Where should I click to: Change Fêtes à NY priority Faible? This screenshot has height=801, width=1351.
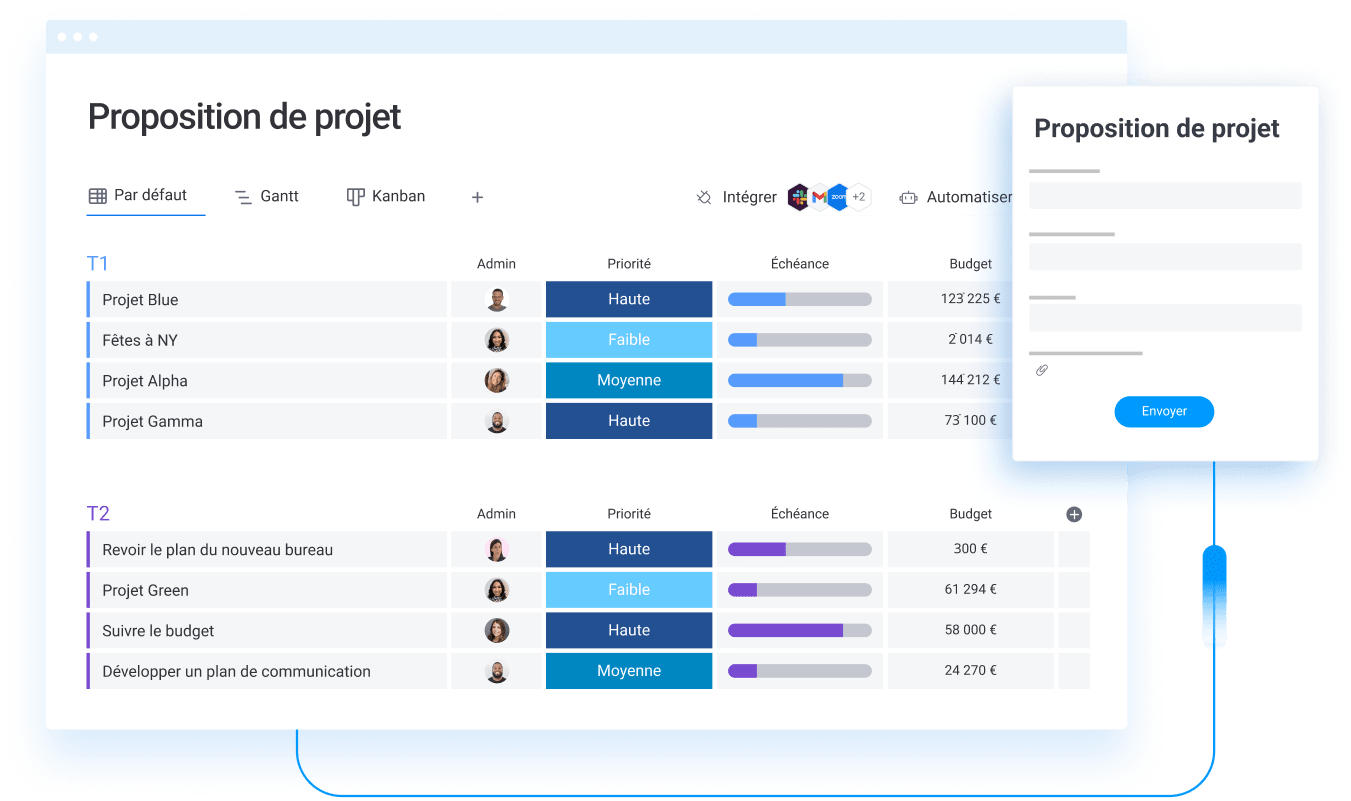point(629,340)
